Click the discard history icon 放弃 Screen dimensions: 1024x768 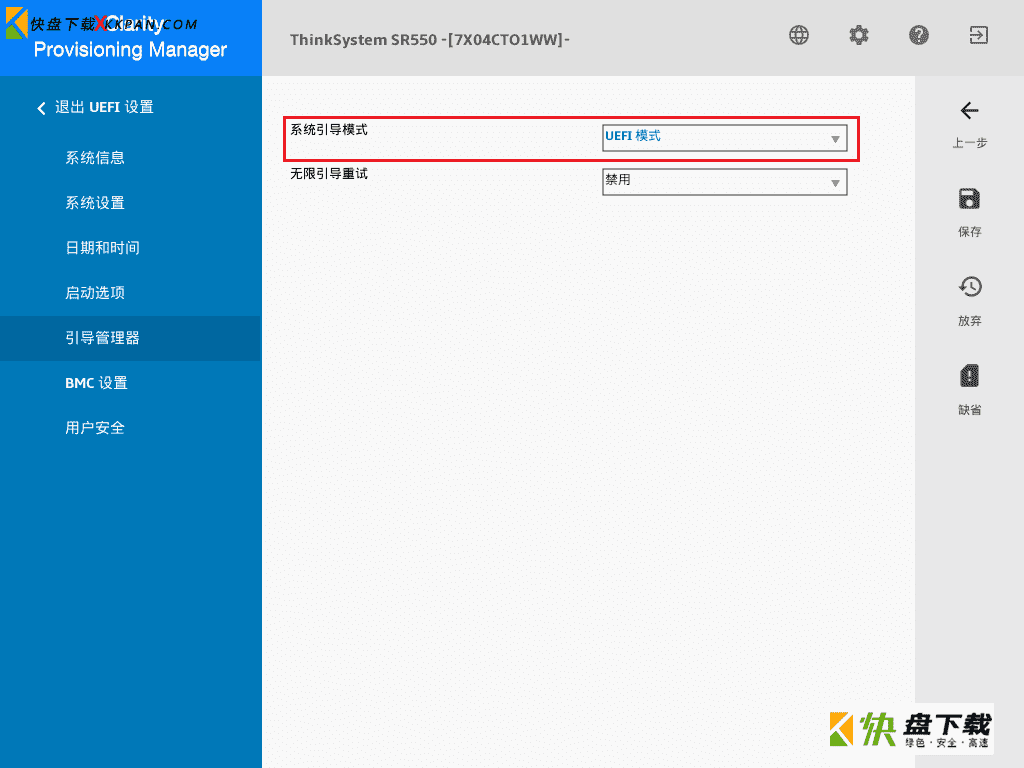coord(970,287)
